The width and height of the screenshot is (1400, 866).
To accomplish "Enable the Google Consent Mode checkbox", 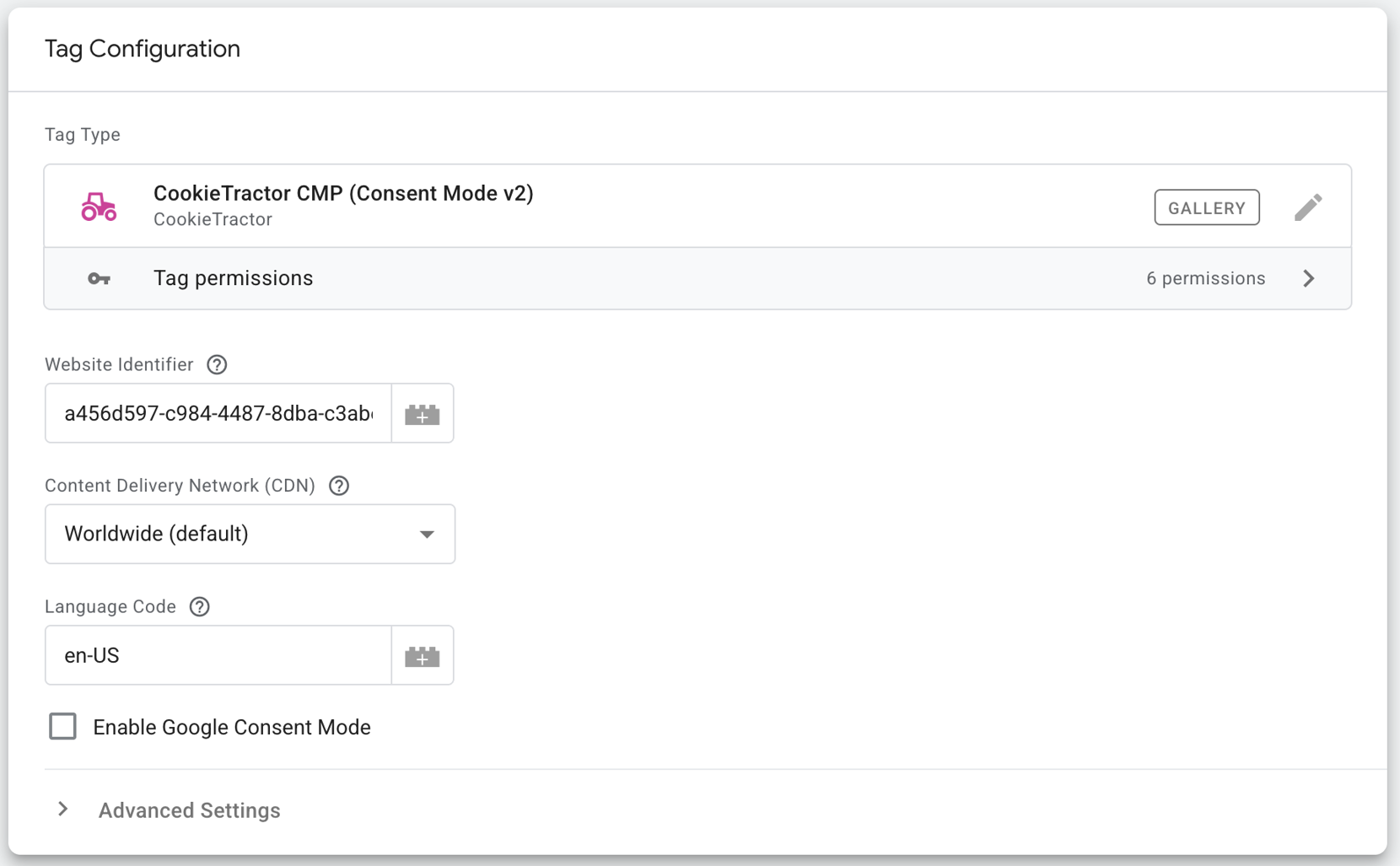I will (x=62, y=727).
